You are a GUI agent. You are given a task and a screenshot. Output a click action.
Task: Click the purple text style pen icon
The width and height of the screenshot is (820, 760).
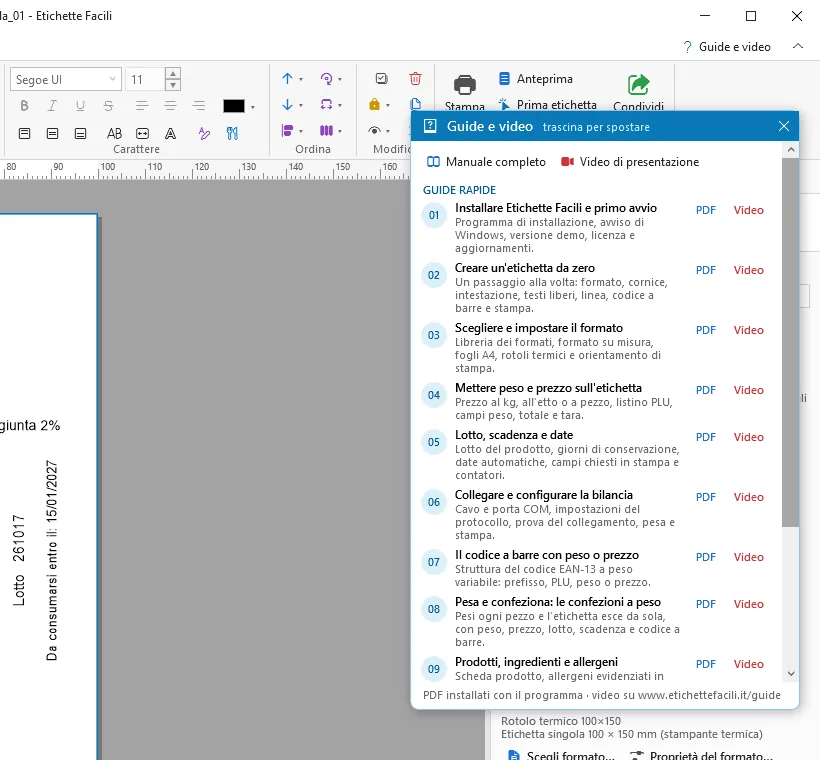pyautogui.click(x=204, y=133)
